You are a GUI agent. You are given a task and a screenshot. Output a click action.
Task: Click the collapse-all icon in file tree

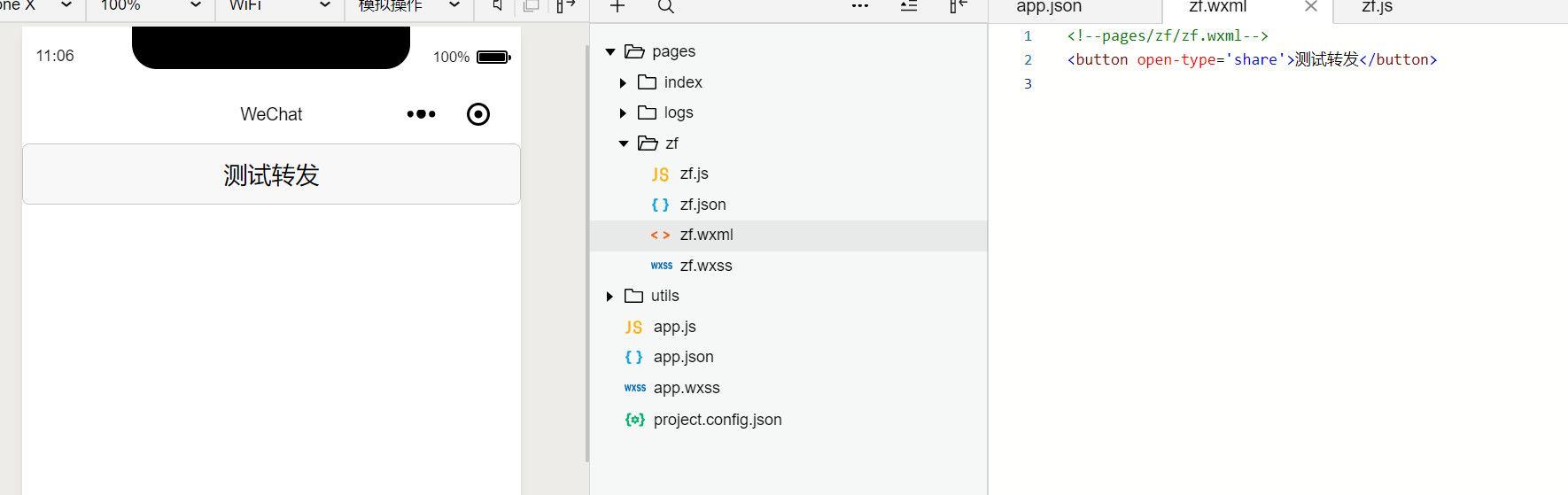pyautogui.click(x=909, y=6)
